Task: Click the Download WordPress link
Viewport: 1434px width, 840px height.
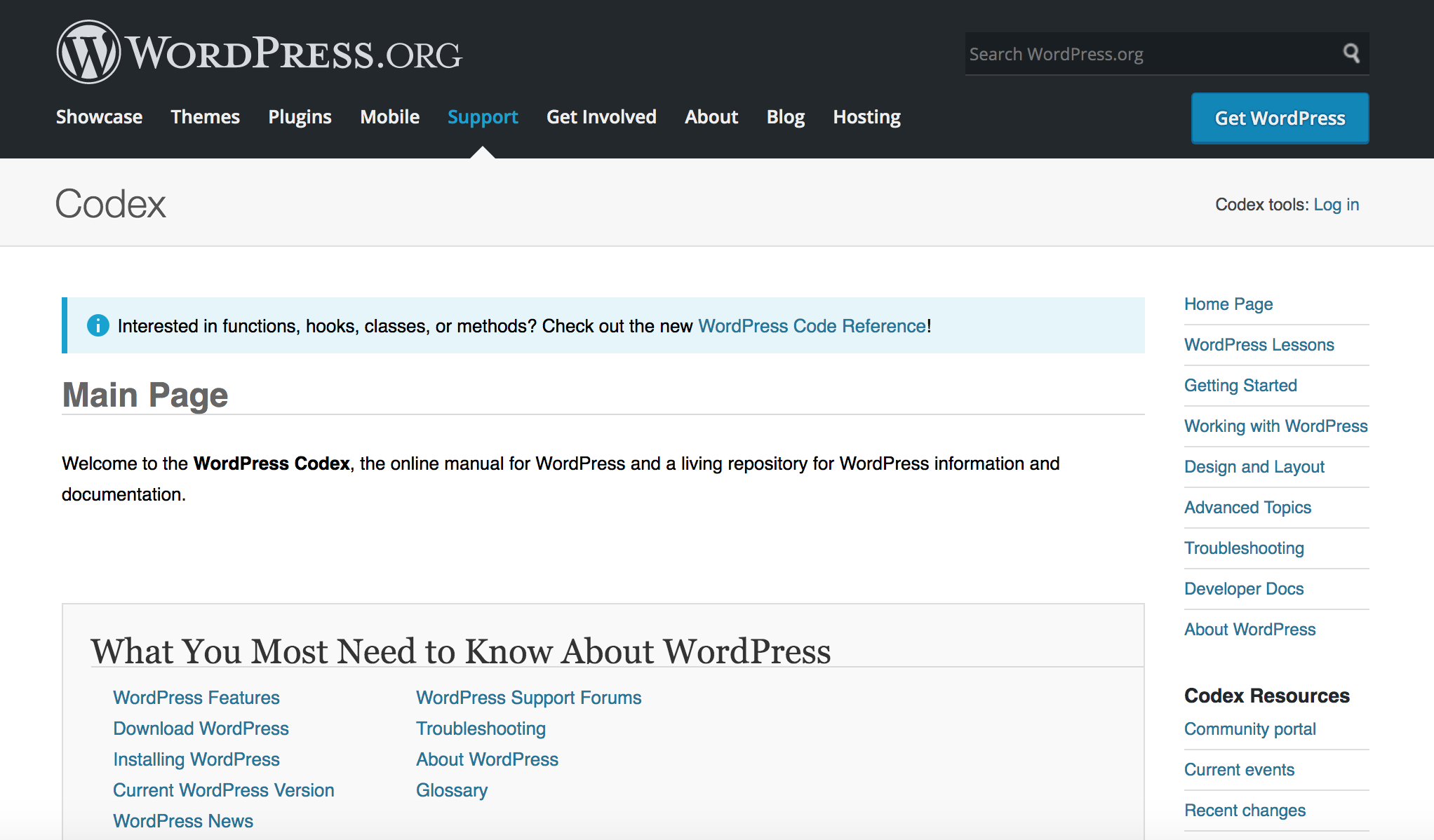Action: (x=201, y=728)
